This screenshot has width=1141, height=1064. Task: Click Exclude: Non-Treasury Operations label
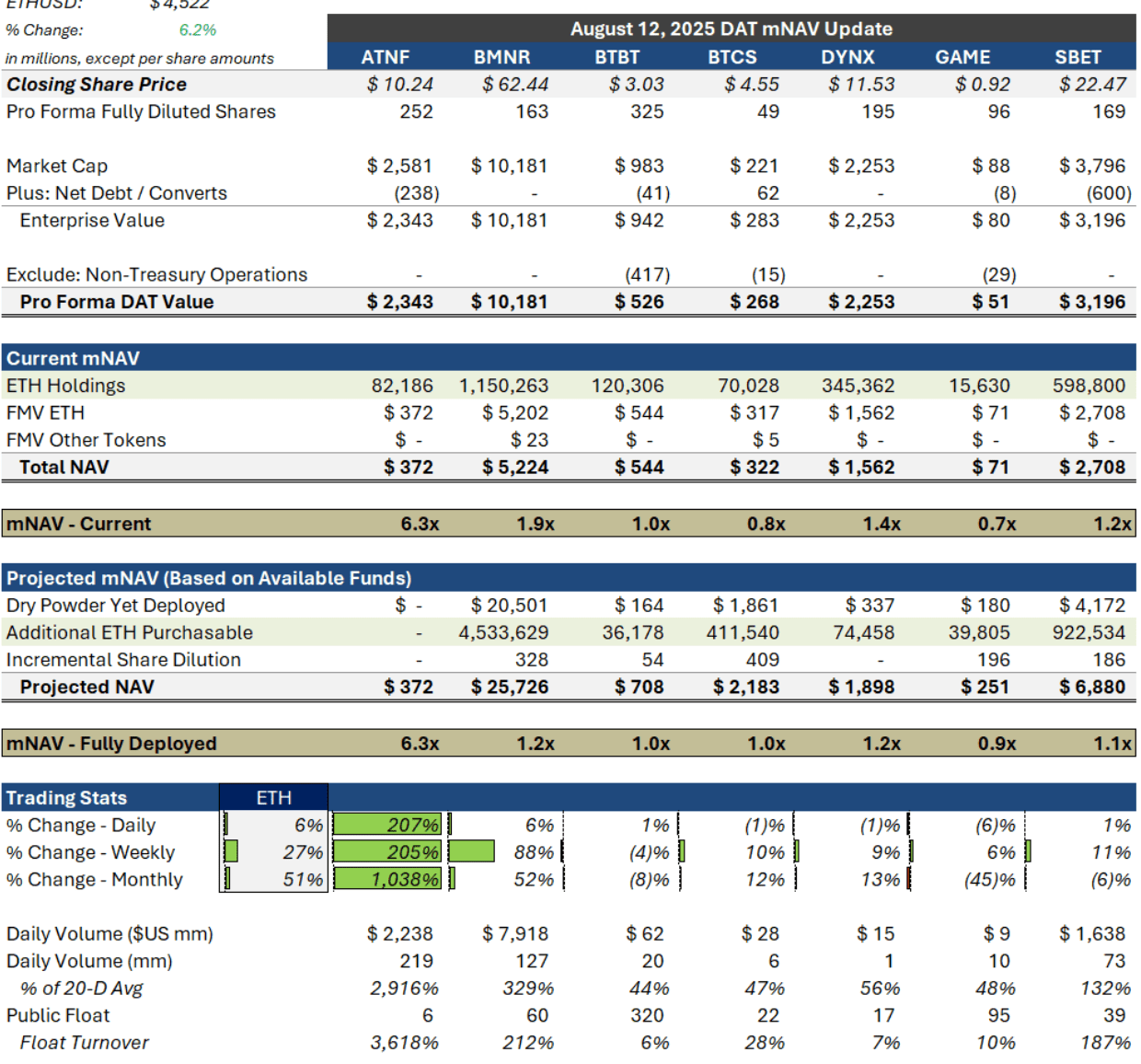156,274
